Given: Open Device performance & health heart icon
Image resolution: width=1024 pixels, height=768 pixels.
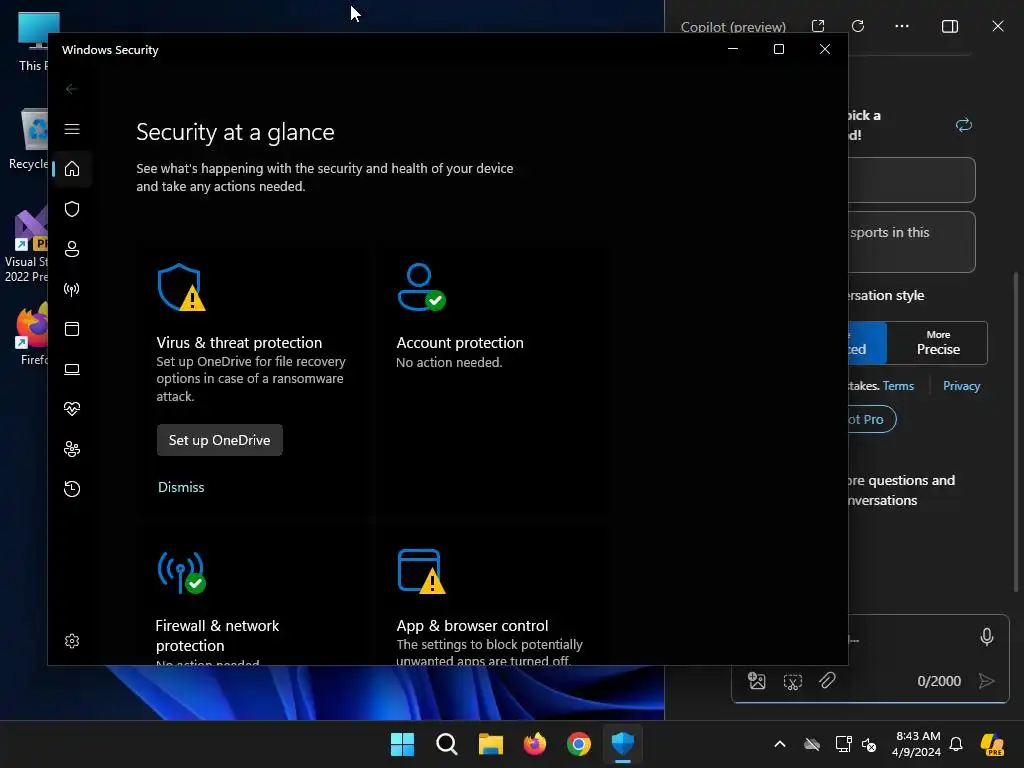Looking at the screenshot, I should point(72,409).
